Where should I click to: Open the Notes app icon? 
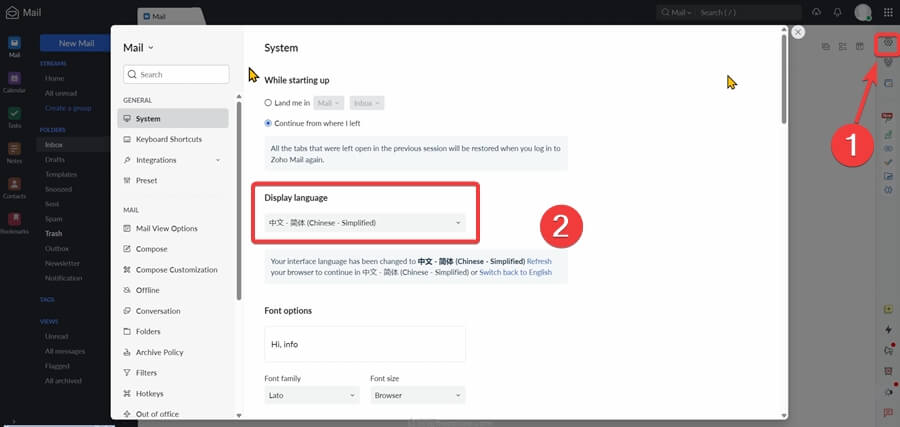(x=14, y=151)
